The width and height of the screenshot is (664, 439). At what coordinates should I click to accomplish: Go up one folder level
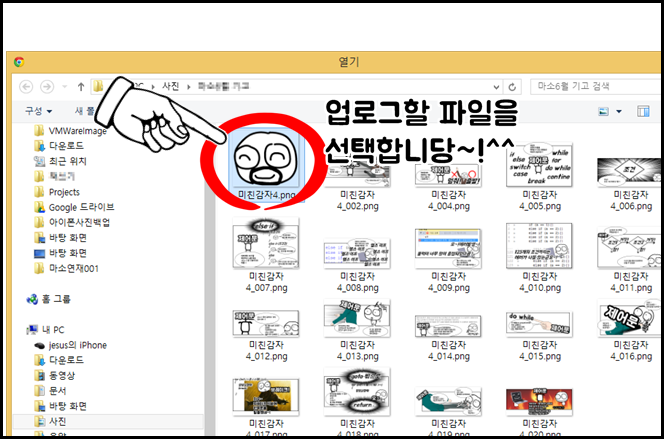click(81, 87)
